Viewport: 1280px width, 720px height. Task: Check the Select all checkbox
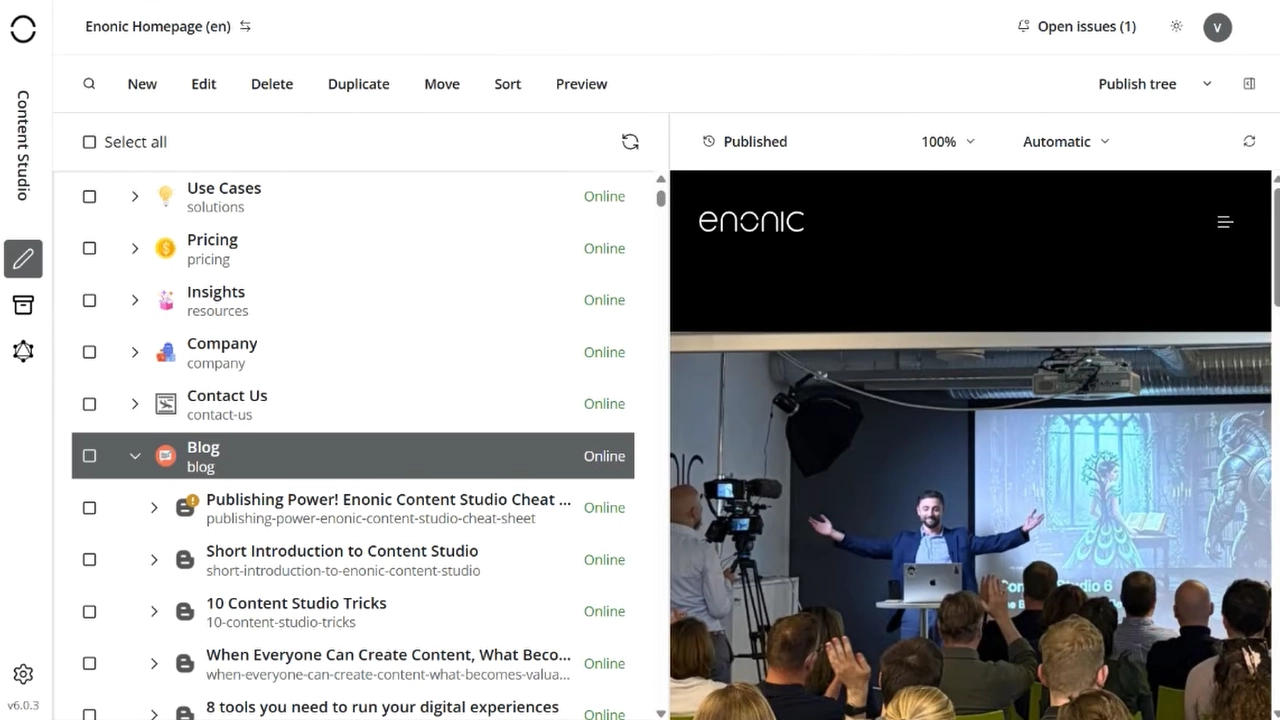tap(89, 142)
